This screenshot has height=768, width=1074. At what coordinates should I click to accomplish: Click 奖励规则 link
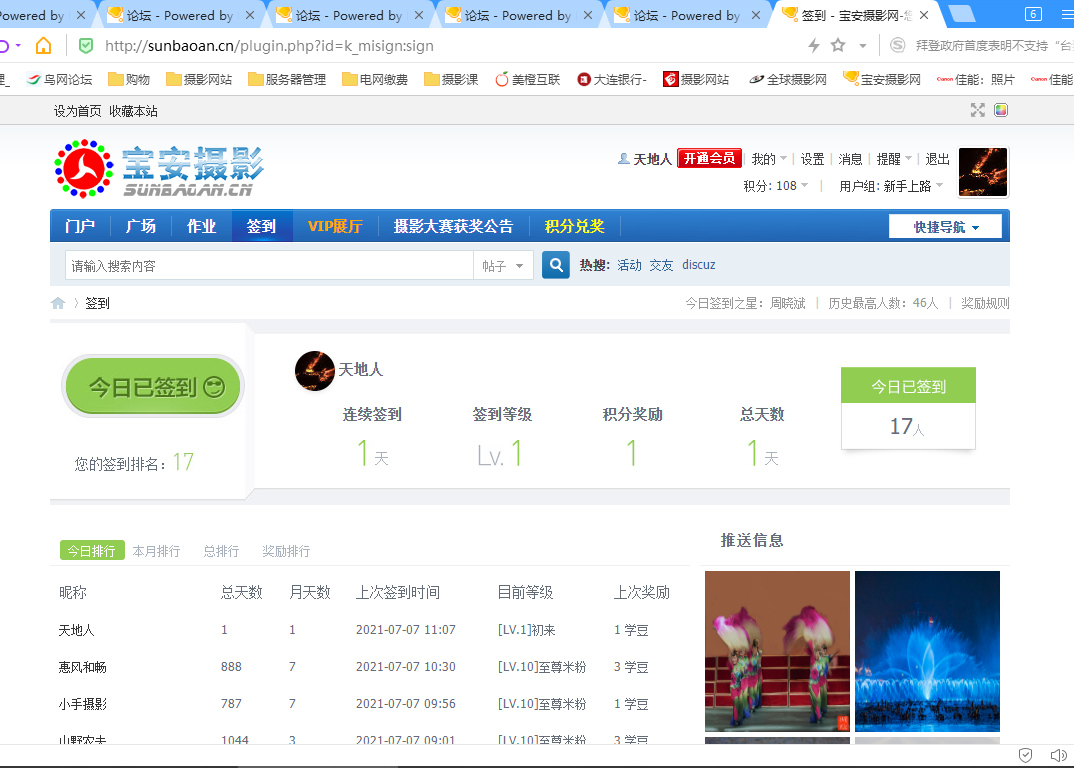(x=984, y=303)
